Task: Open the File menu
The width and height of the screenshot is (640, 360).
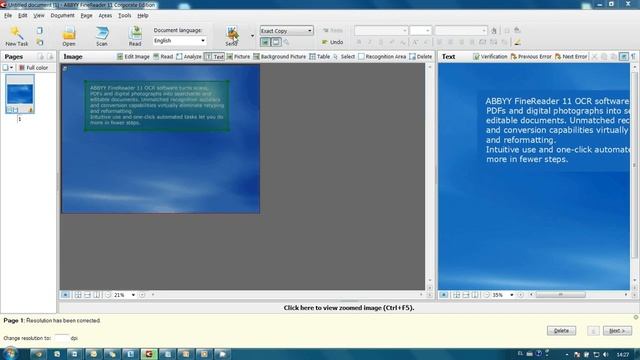Action: tap(8, 16)
